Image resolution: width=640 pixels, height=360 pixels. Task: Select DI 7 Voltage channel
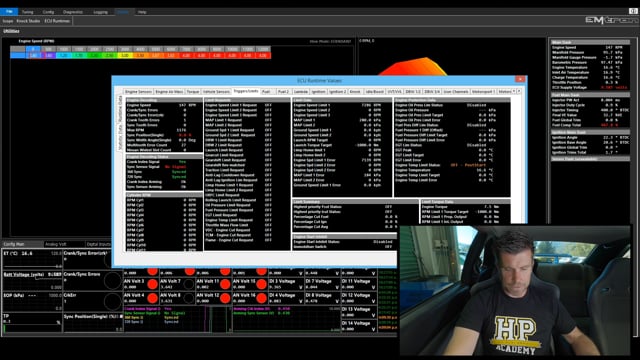click(x=322, y=284)
